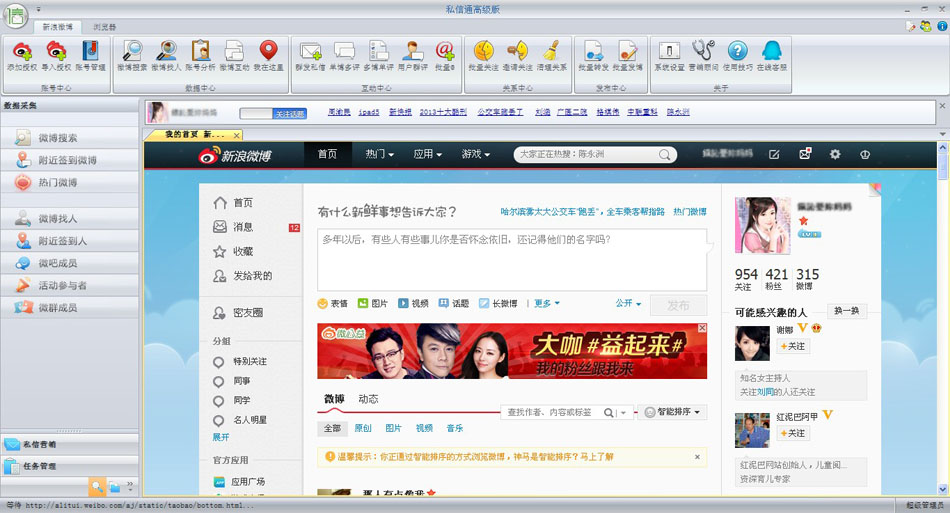Click the compose-post icon in Weibo header
The image size is (950, 513).
pos(774,154)
